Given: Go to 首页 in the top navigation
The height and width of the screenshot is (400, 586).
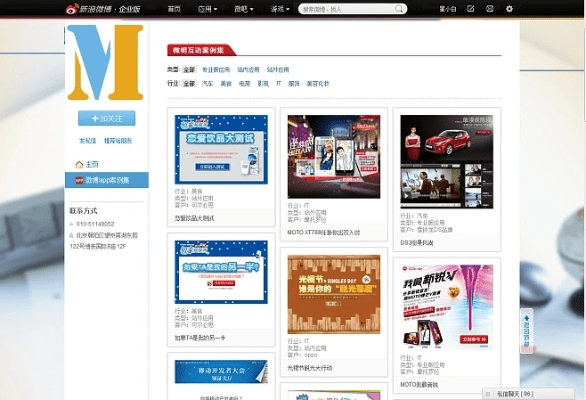Looking at the screenshot, I should click(x=174, y=9).
